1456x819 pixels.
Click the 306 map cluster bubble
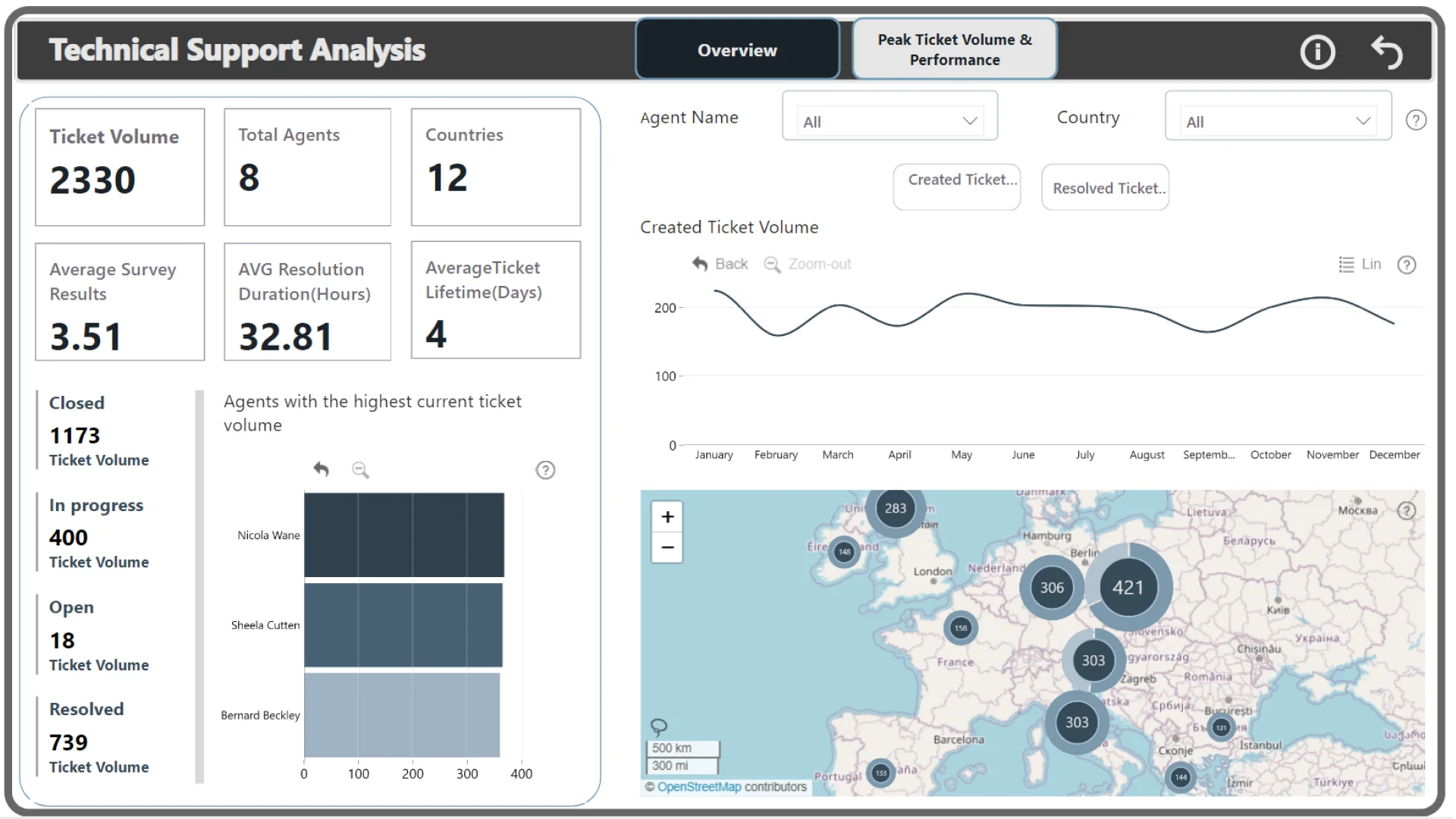point(1052,587)
